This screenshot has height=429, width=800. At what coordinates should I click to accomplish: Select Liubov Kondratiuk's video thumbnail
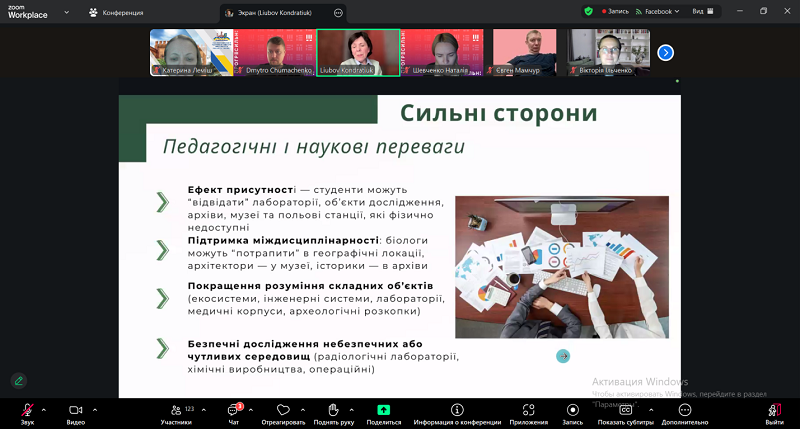click(358, 52)
